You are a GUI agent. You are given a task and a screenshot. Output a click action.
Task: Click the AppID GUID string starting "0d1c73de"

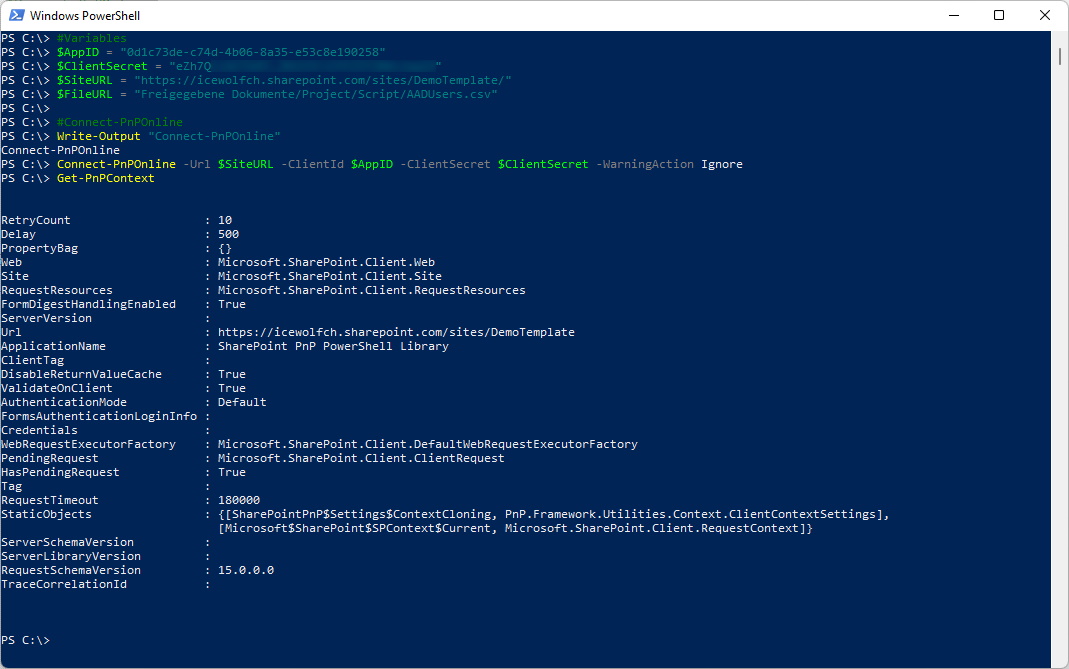[253, 52]
